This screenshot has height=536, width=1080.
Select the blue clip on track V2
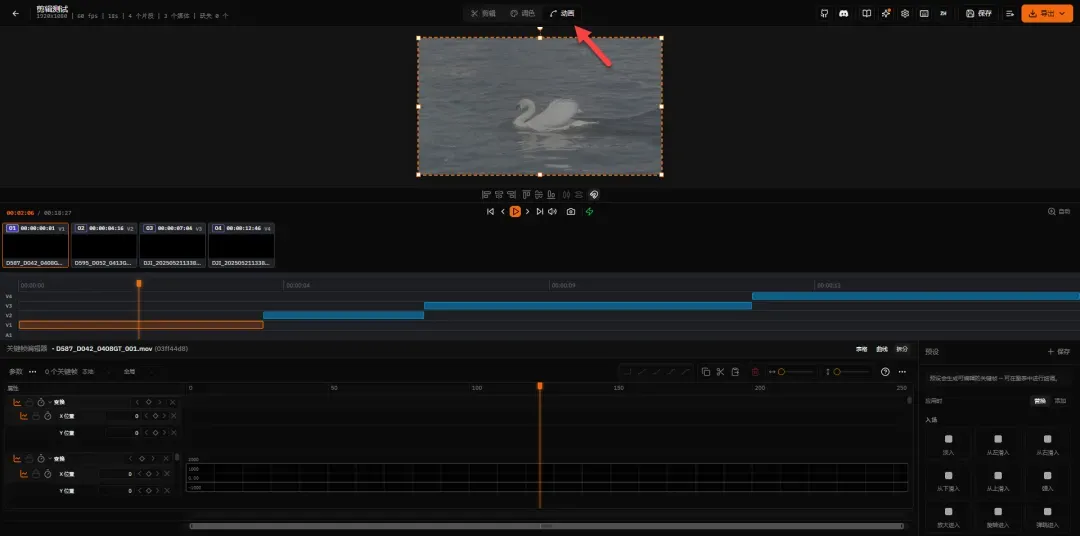click(x=343, y=315)
